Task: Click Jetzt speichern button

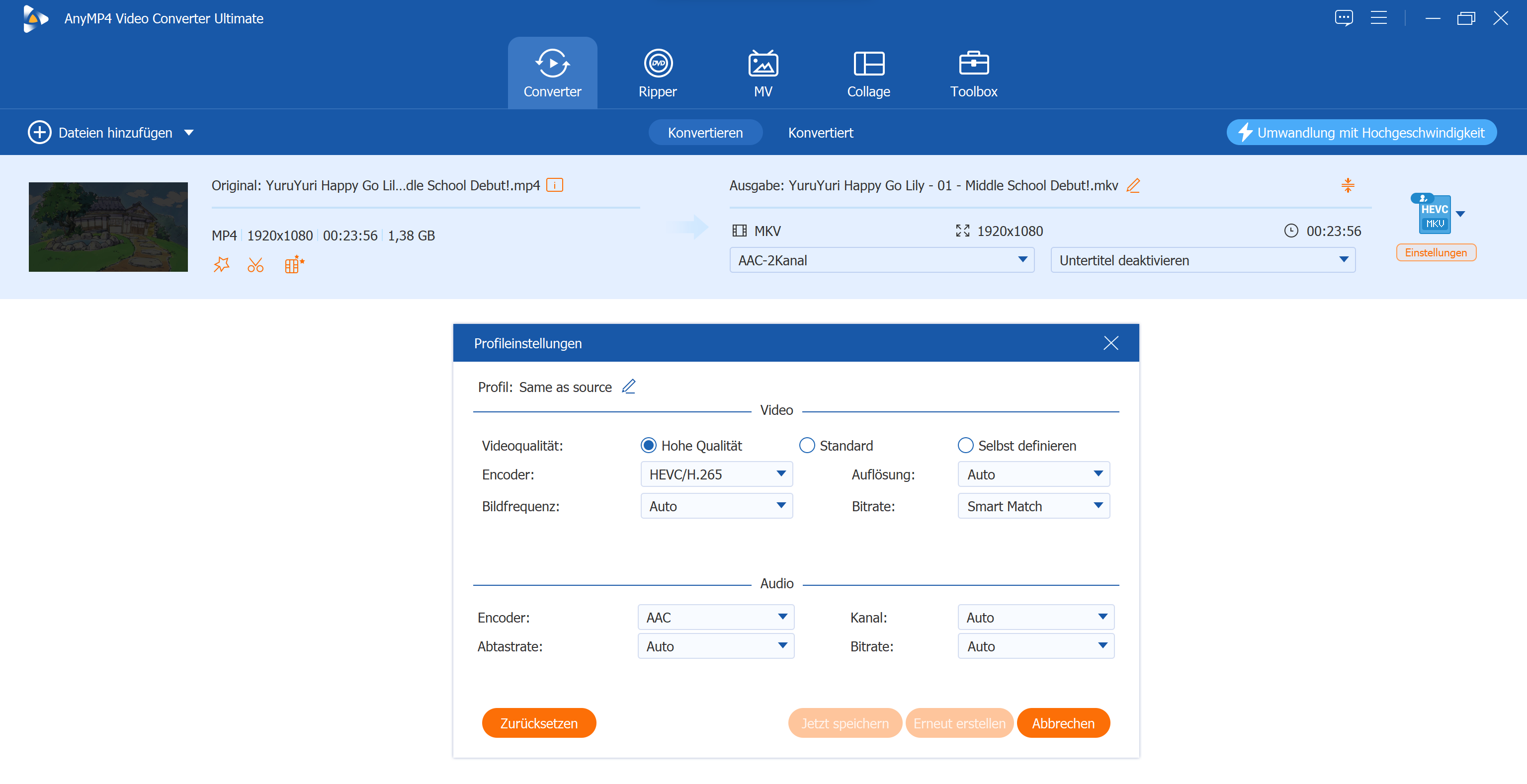Action: coord(845,723)
